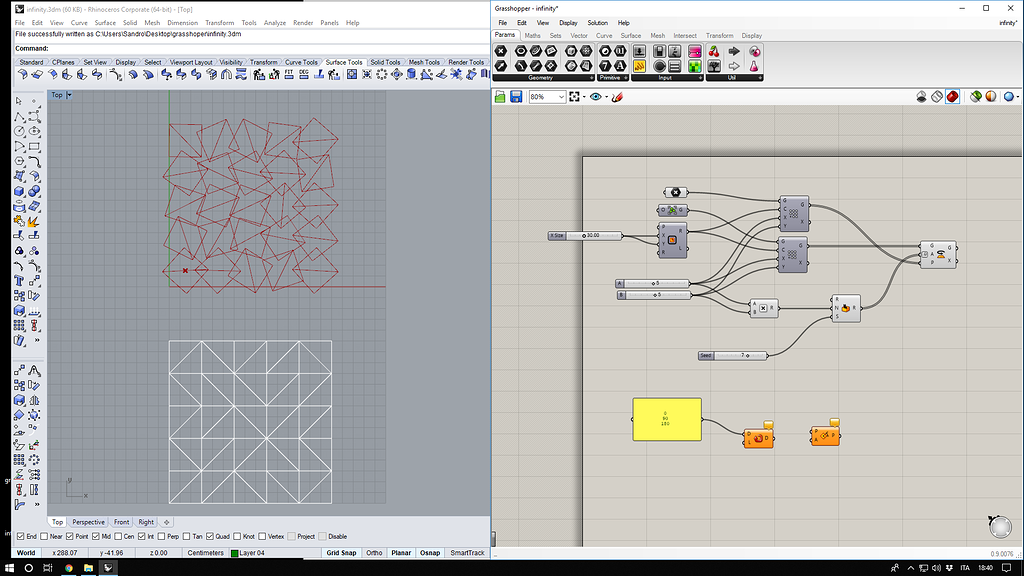The image size is (1024, 576).
Task: Select the cherry Cluster icon in Util panel
Action: click(x=714, y=51)
